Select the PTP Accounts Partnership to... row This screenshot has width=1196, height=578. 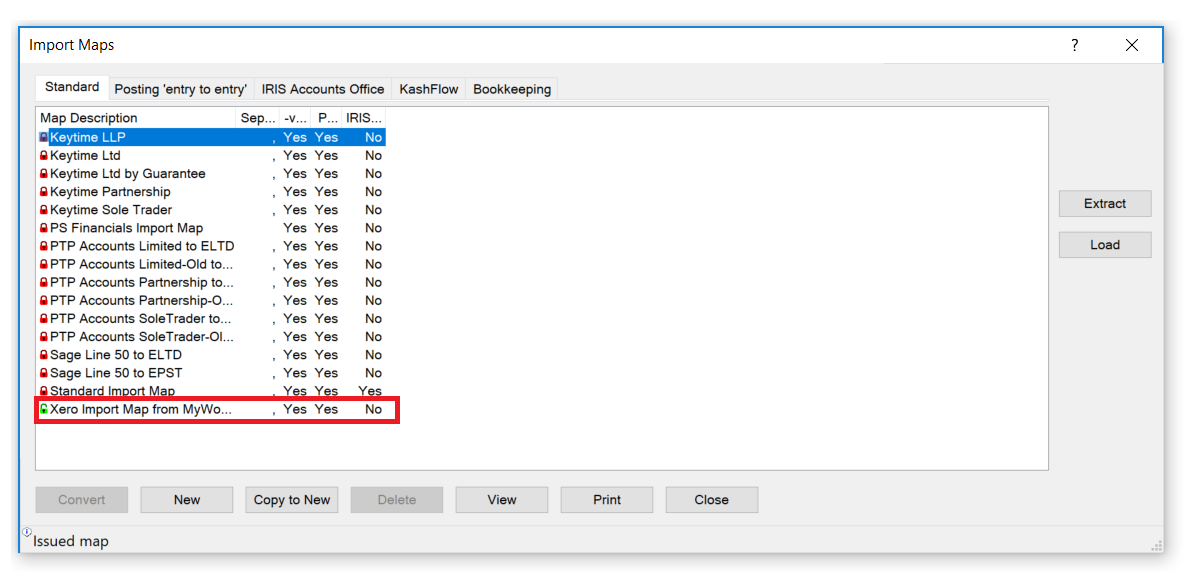point(211,283)
